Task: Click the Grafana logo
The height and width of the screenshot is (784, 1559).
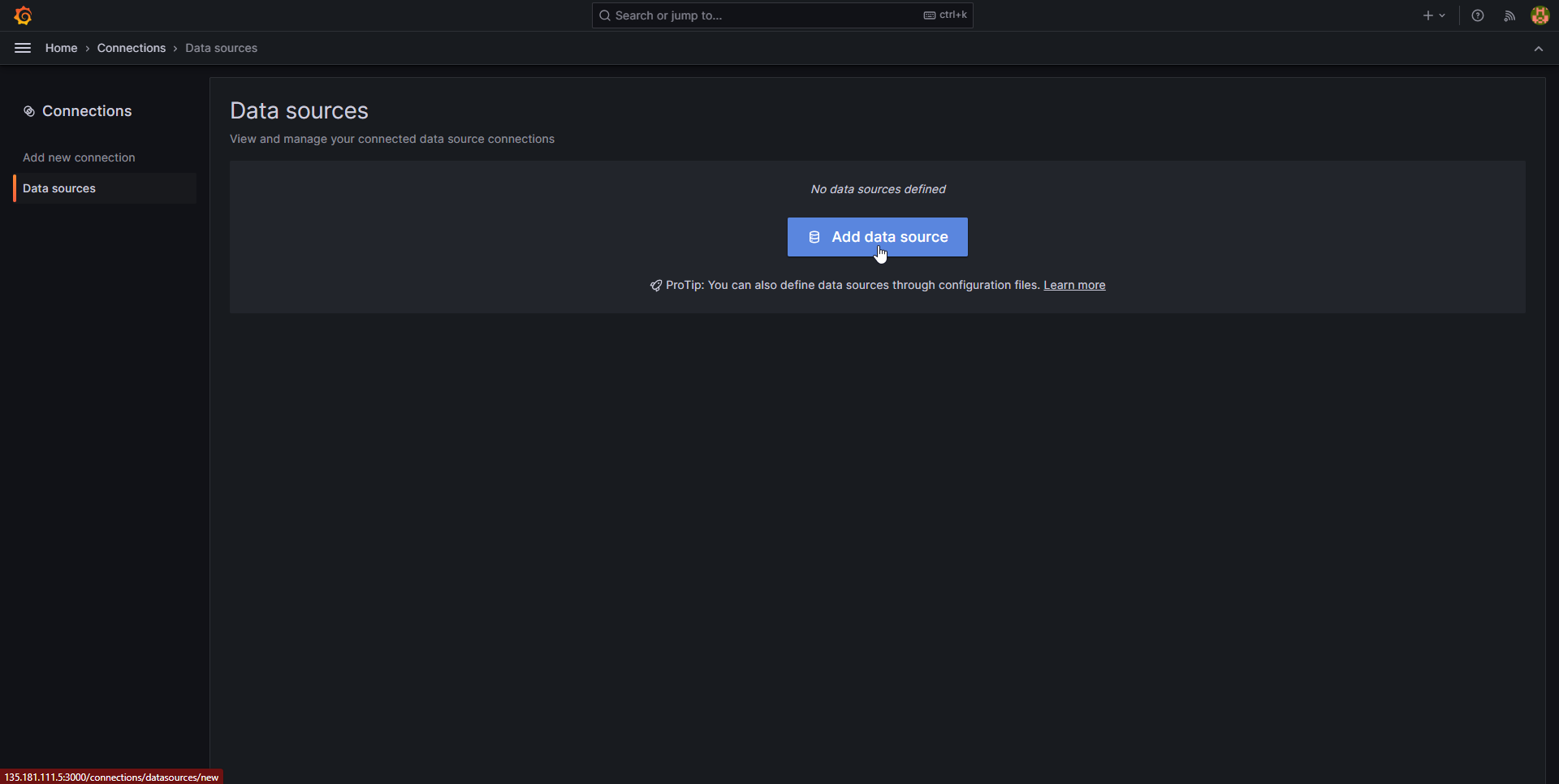Action: tap(23, 15)
